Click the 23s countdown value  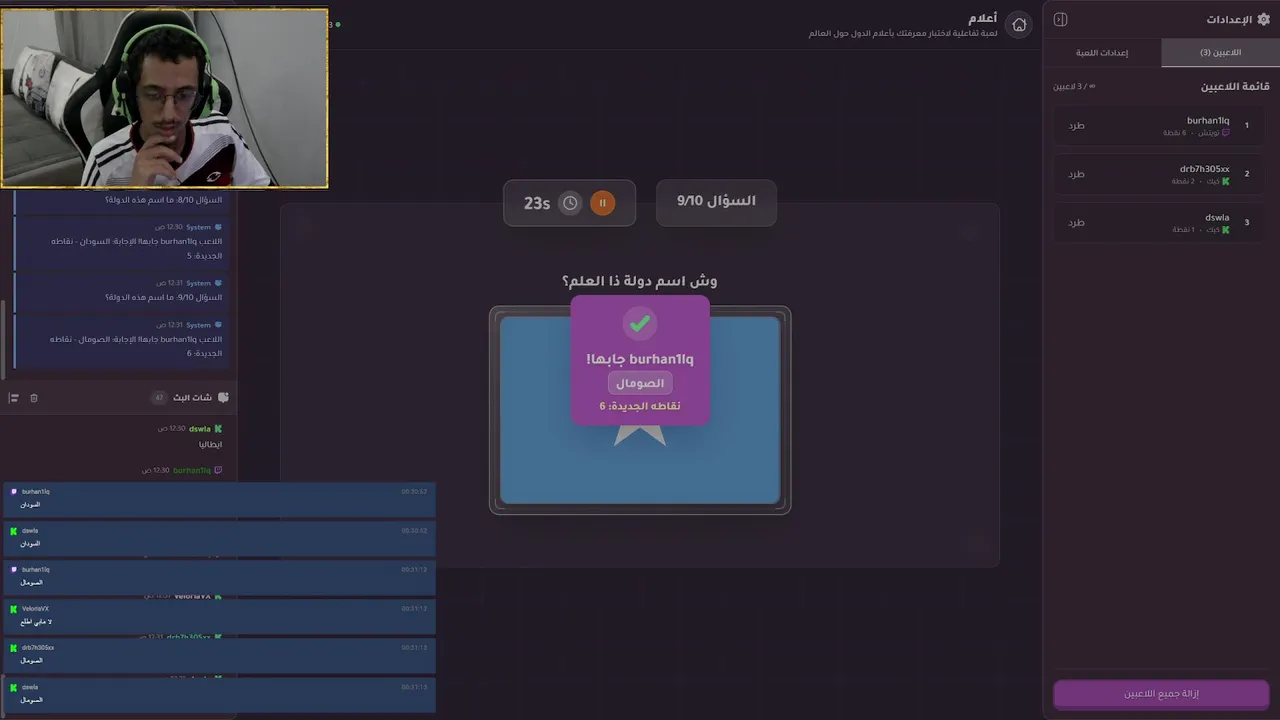click(537, 203)
